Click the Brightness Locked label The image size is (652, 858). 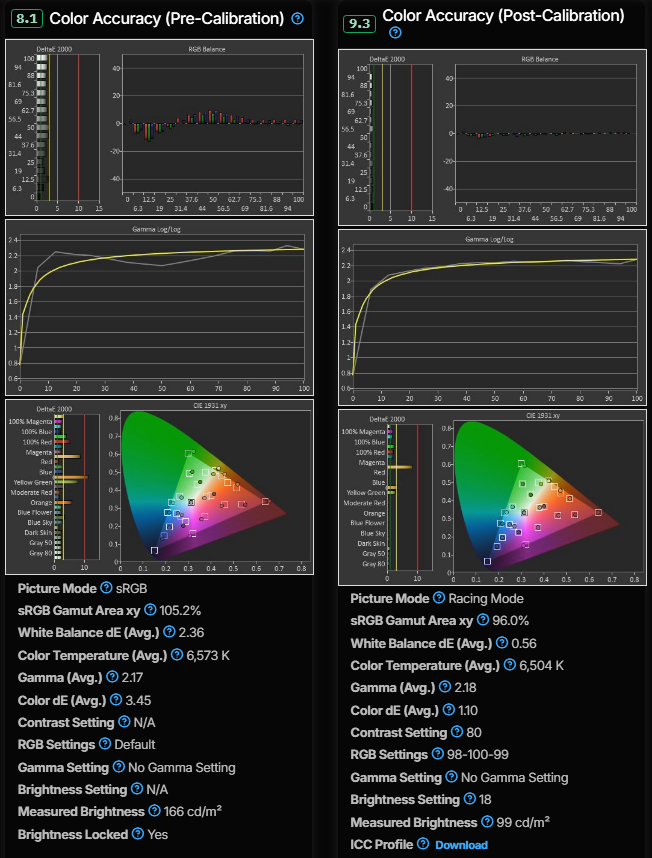point(73,834)
